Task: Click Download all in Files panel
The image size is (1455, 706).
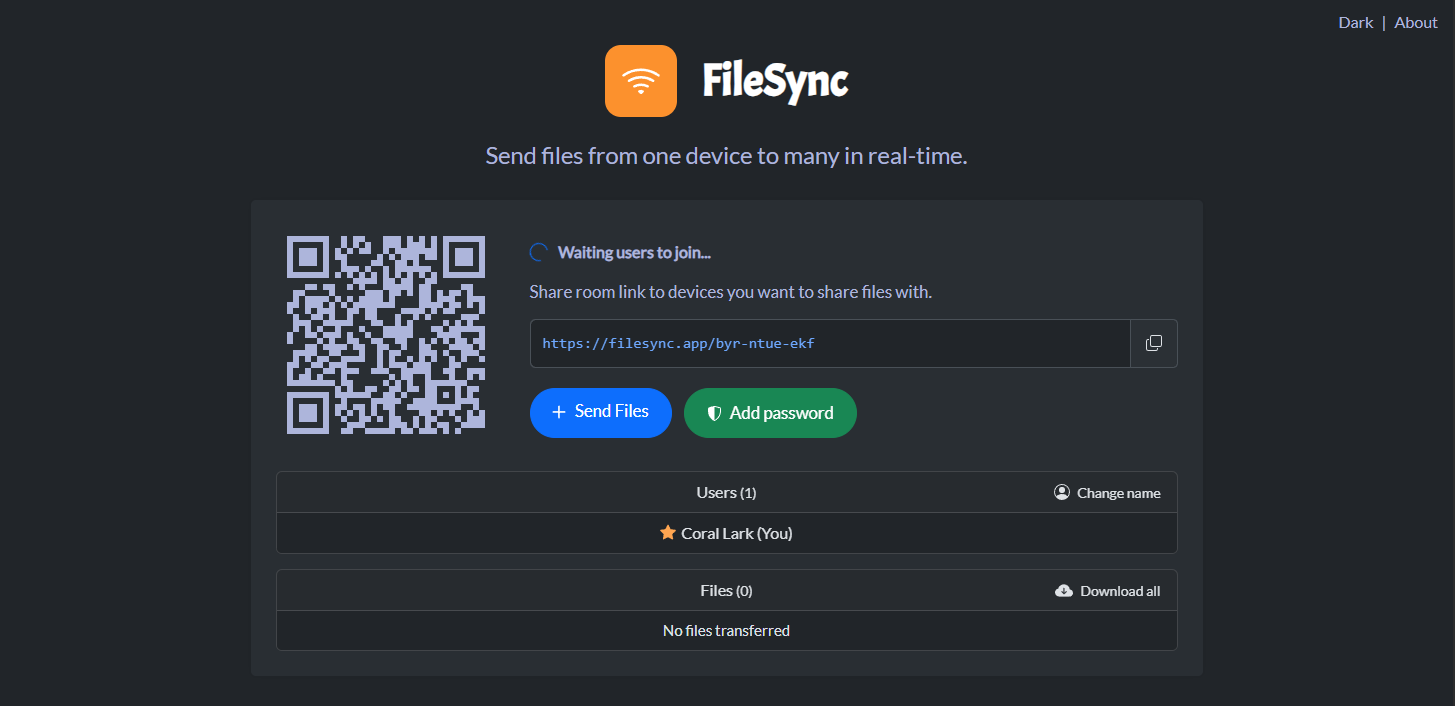Action: pyautogui.click(x=1108, y=591)
